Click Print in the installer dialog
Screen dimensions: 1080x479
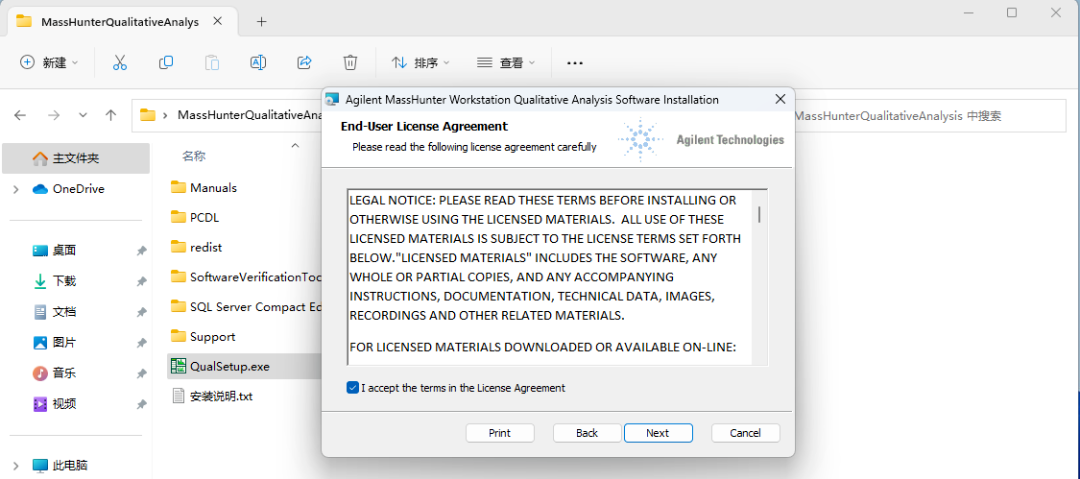tap(500, 433)
